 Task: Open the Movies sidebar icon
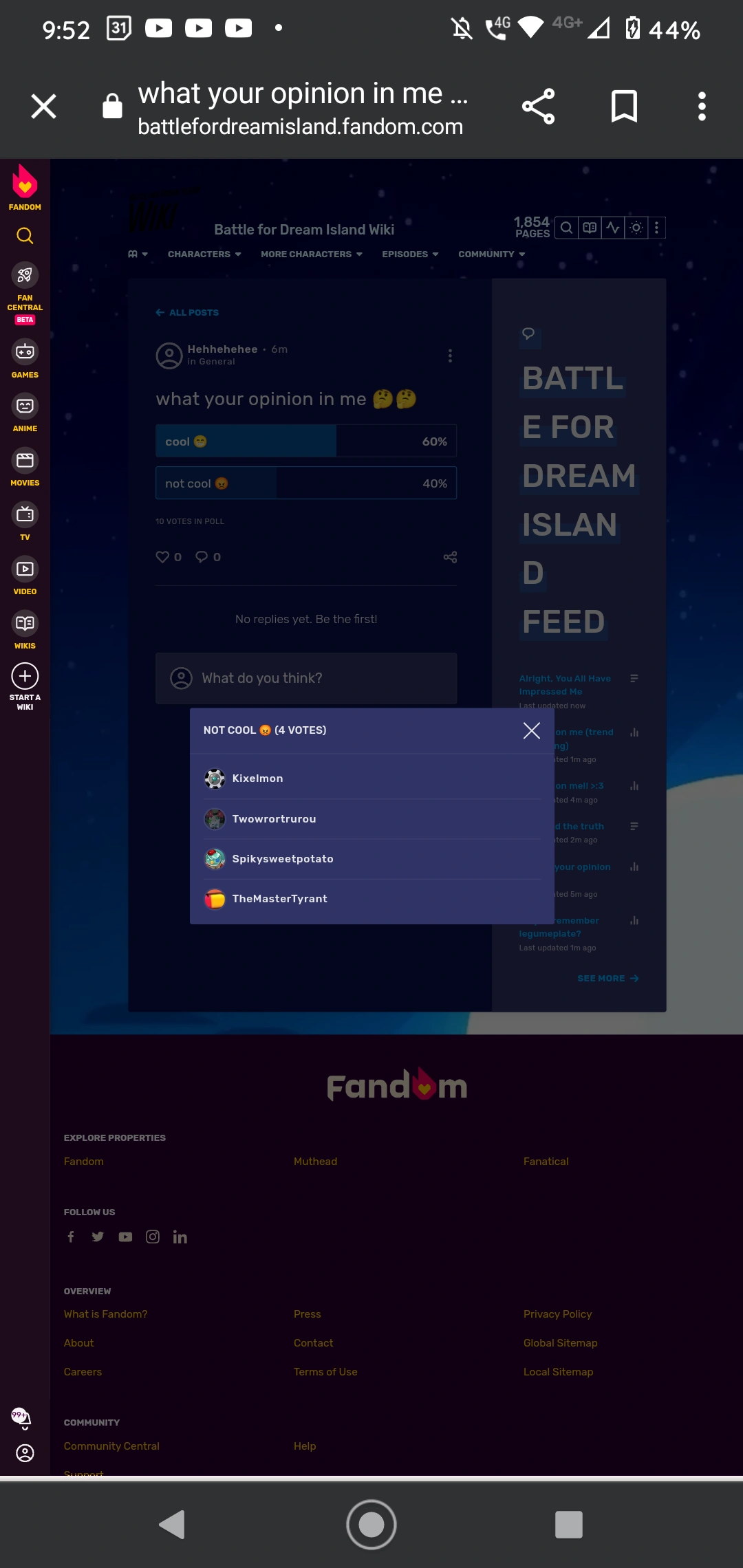pos(25,460)
